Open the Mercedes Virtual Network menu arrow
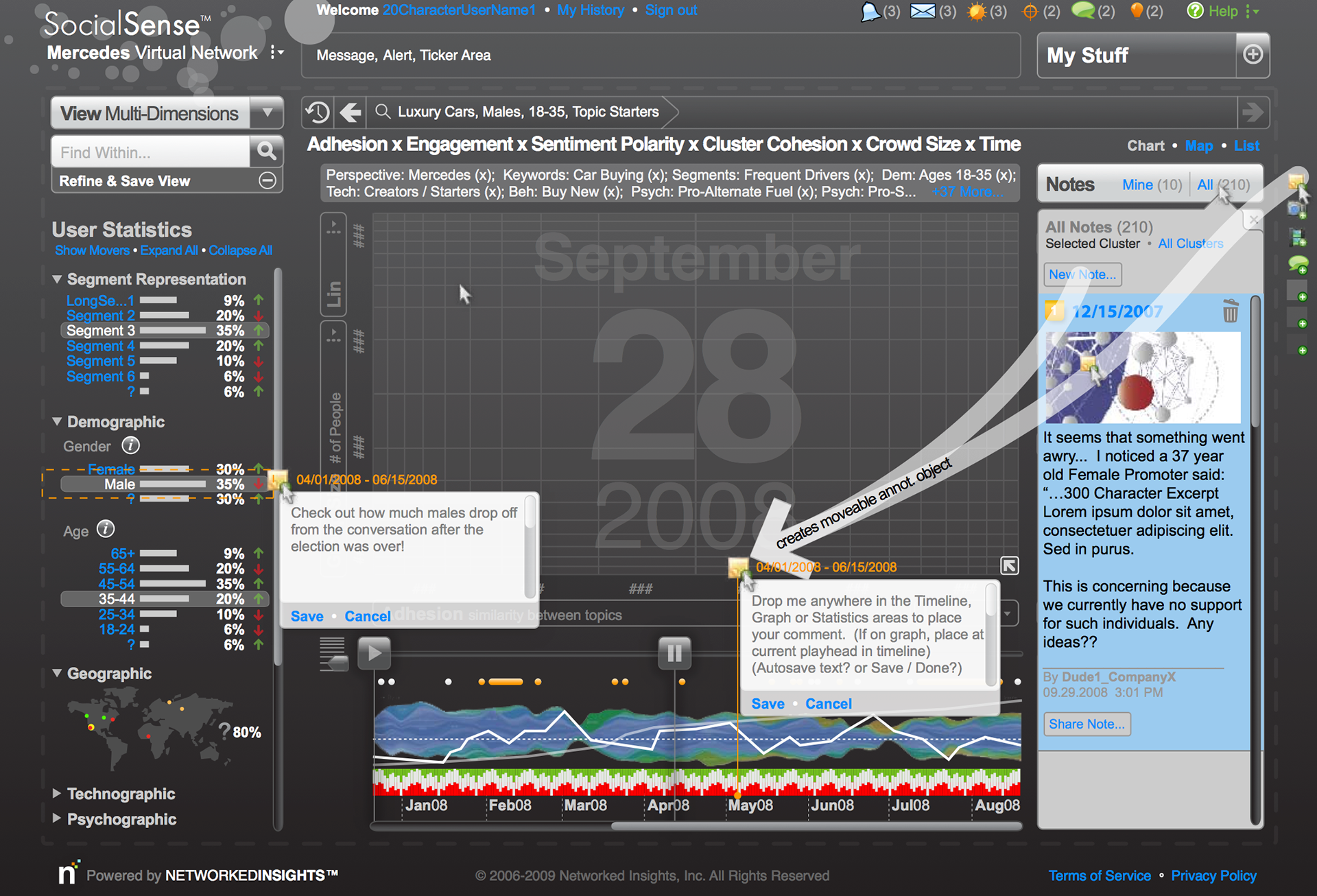Screen dimensions: 1317x896 tap(276, 52)
